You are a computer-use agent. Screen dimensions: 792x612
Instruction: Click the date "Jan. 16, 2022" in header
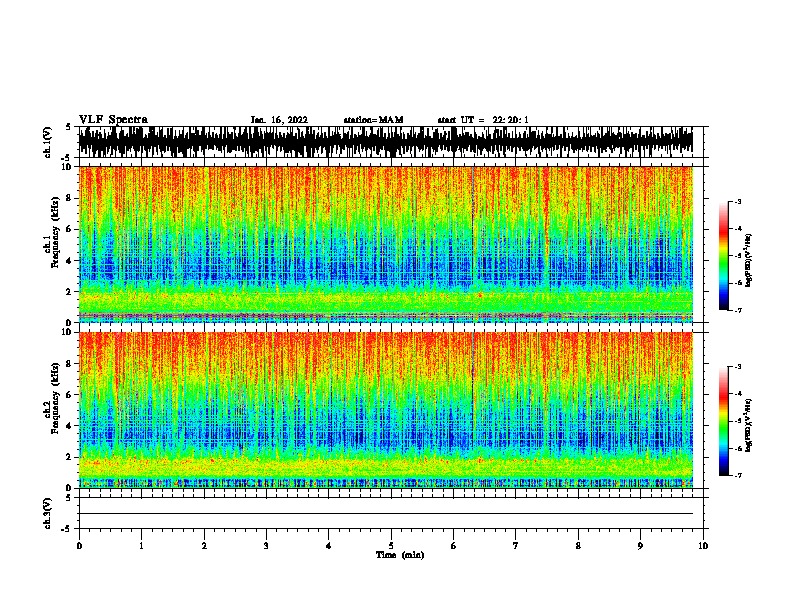coord(279,120)
